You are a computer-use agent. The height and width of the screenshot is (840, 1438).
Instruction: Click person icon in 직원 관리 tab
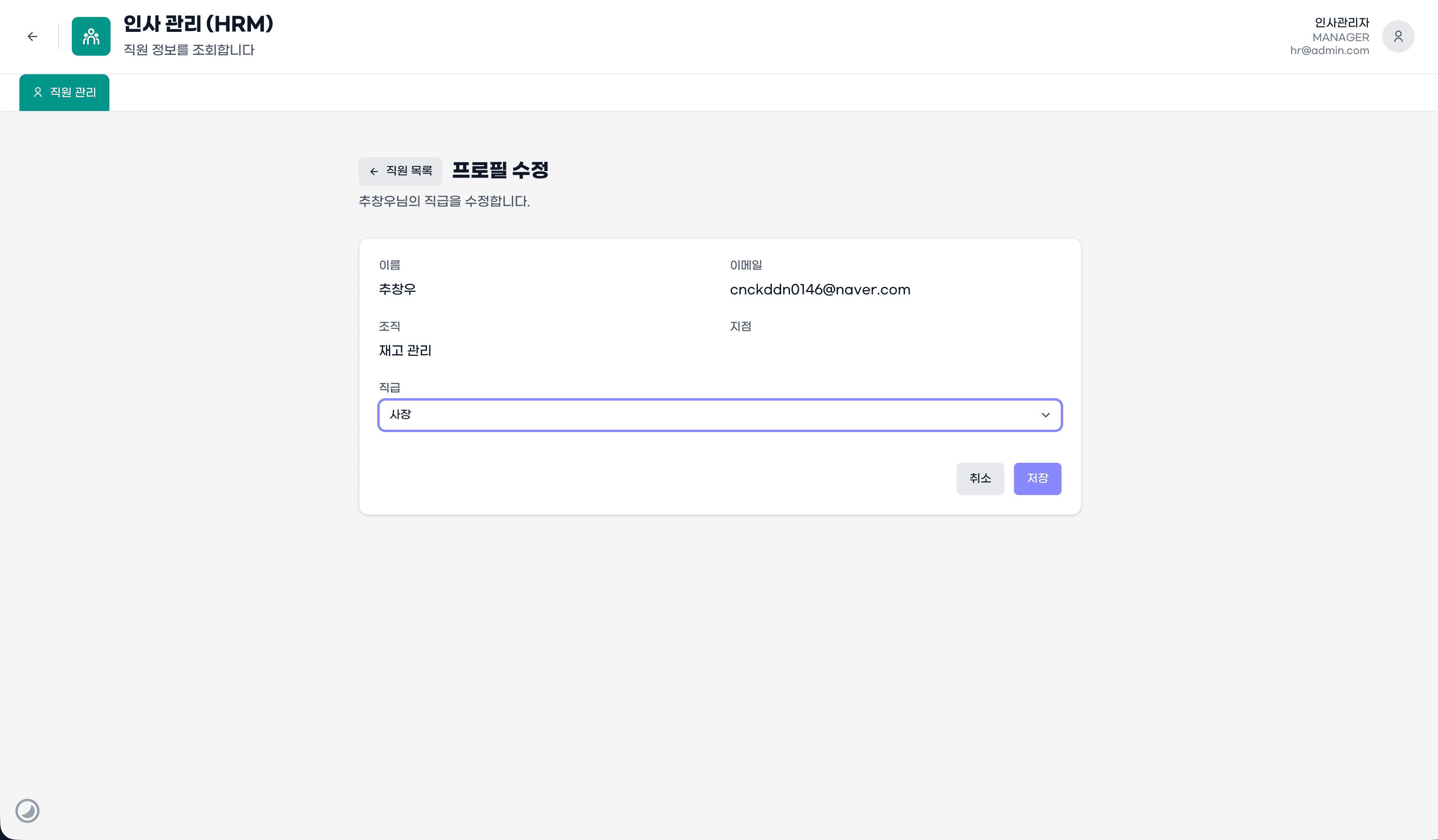tap(38, 92)
